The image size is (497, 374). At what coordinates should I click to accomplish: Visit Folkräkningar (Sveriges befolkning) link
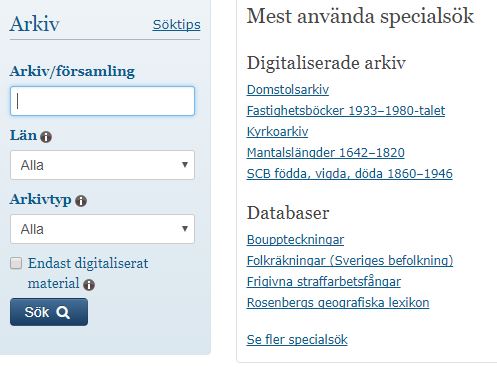coord(350,261)
